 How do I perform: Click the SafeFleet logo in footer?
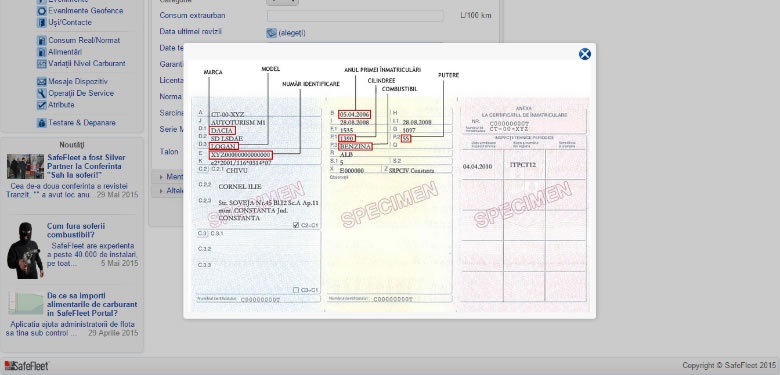coord(26,366)
